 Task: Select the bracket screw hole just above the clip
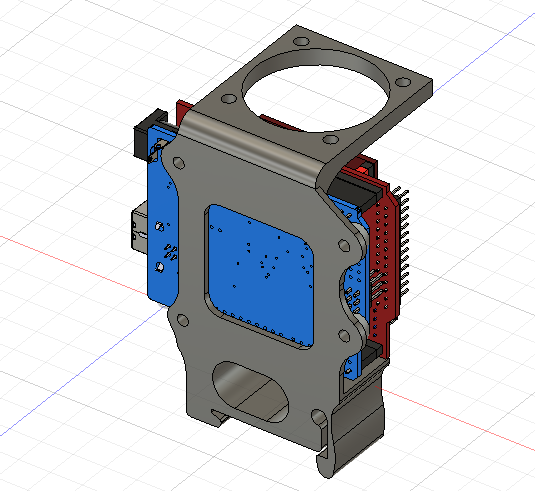pyautogui.click(x=344, y=336)
